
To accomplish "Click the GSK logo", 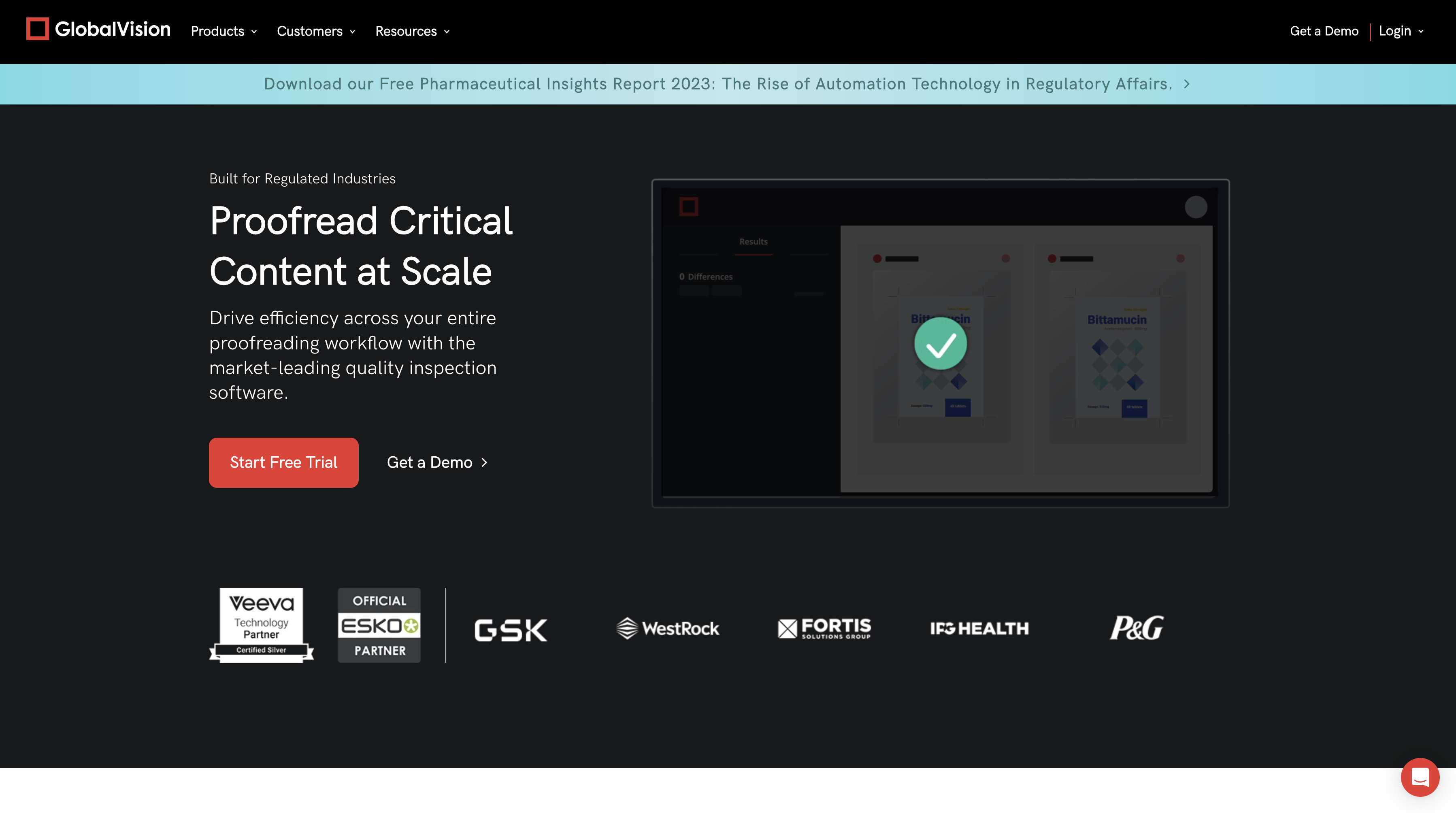I will point(511,629).
